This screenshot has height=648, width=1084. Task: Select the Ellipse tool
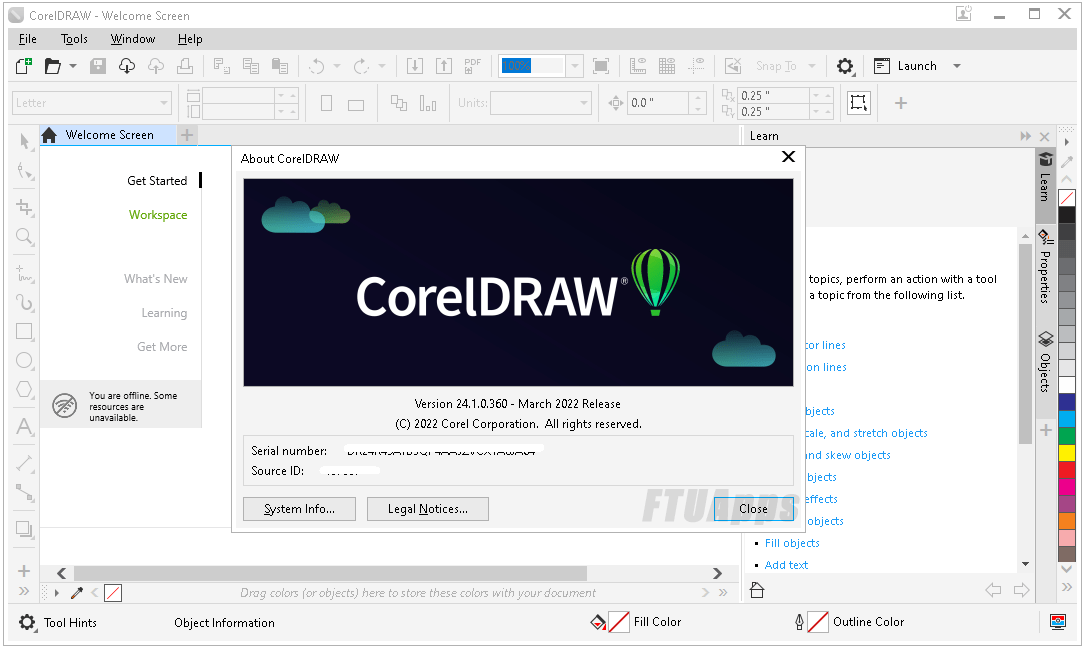point(24,360)
